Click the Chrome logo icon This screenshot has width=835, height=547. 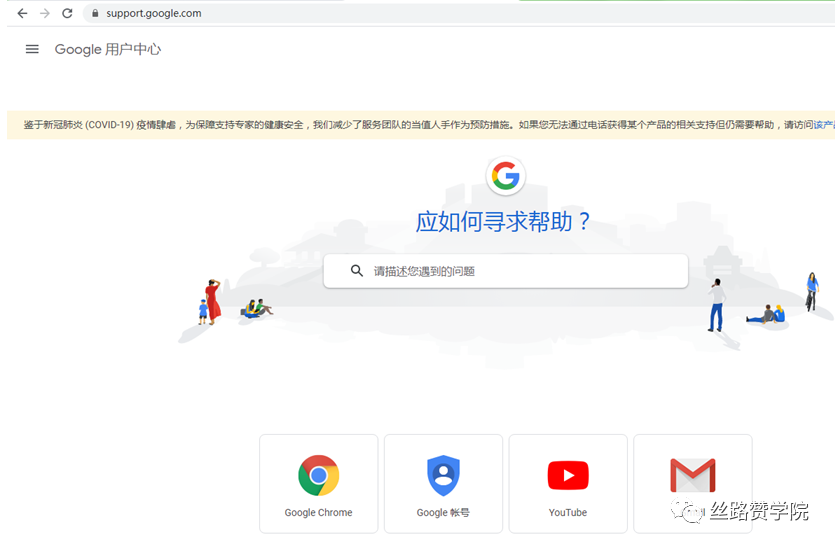pyautogui.click(x=318, y=475)
